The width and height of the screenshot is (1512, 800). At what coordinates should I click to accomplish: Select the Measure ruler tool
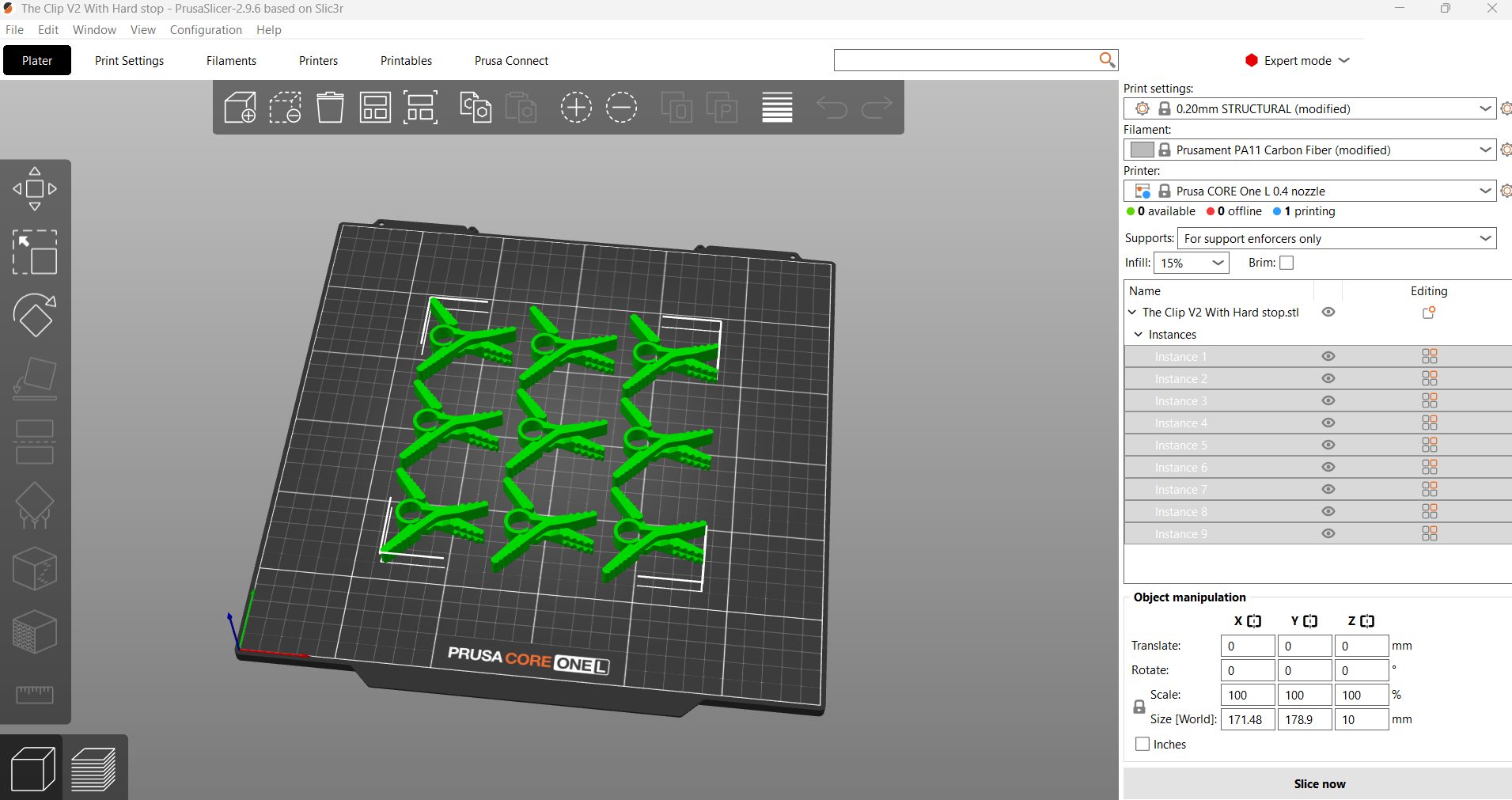(35, 695)
